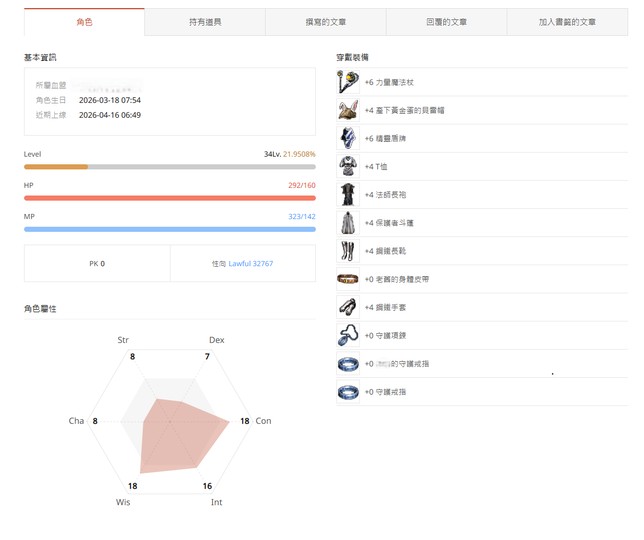Switch to the 回覆的文章 tab
Viewport: 644px width, 540px height.
(x=446, y=22)
